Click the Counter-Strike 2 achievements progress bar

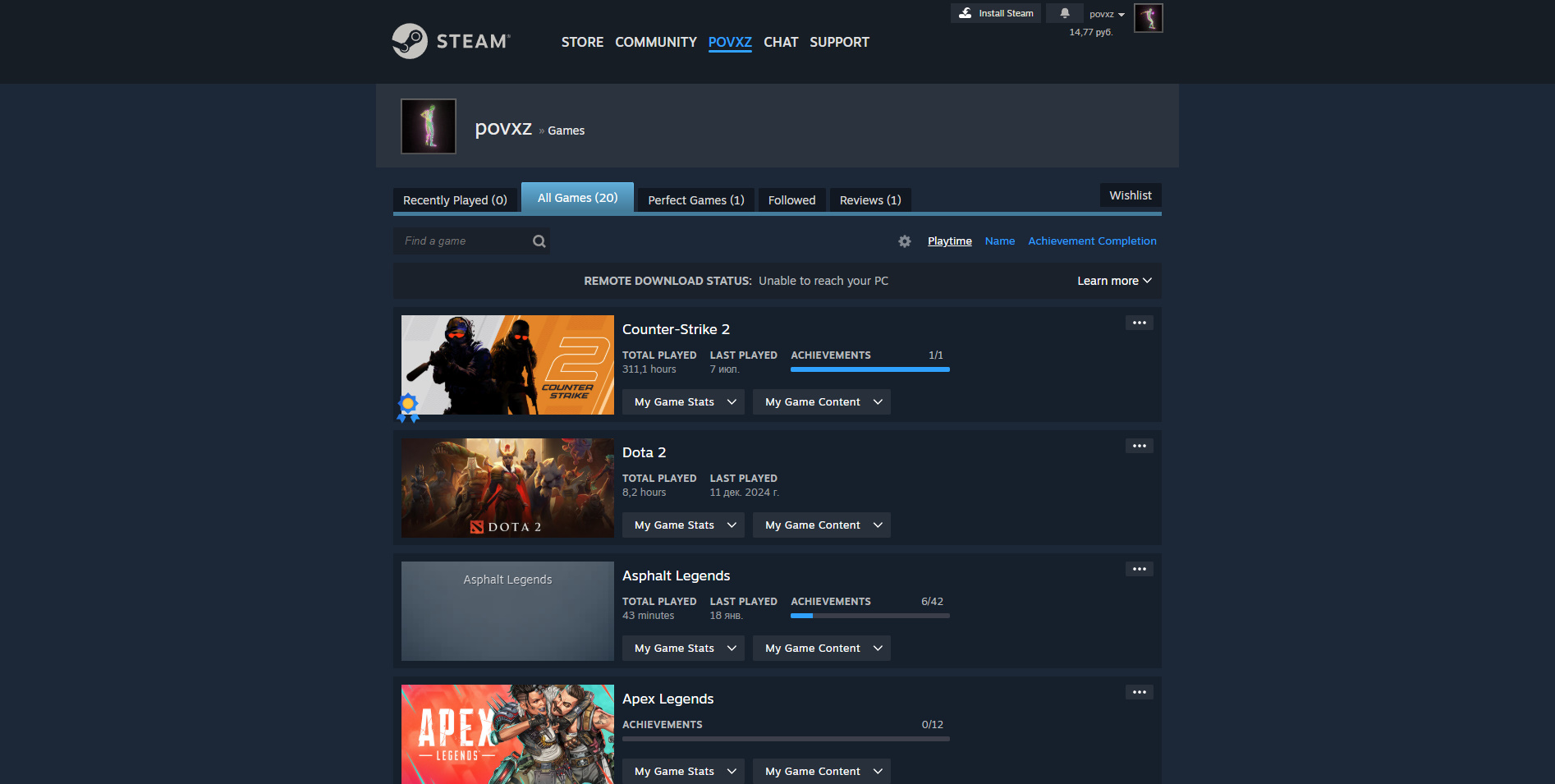click(x=870, y=369)
